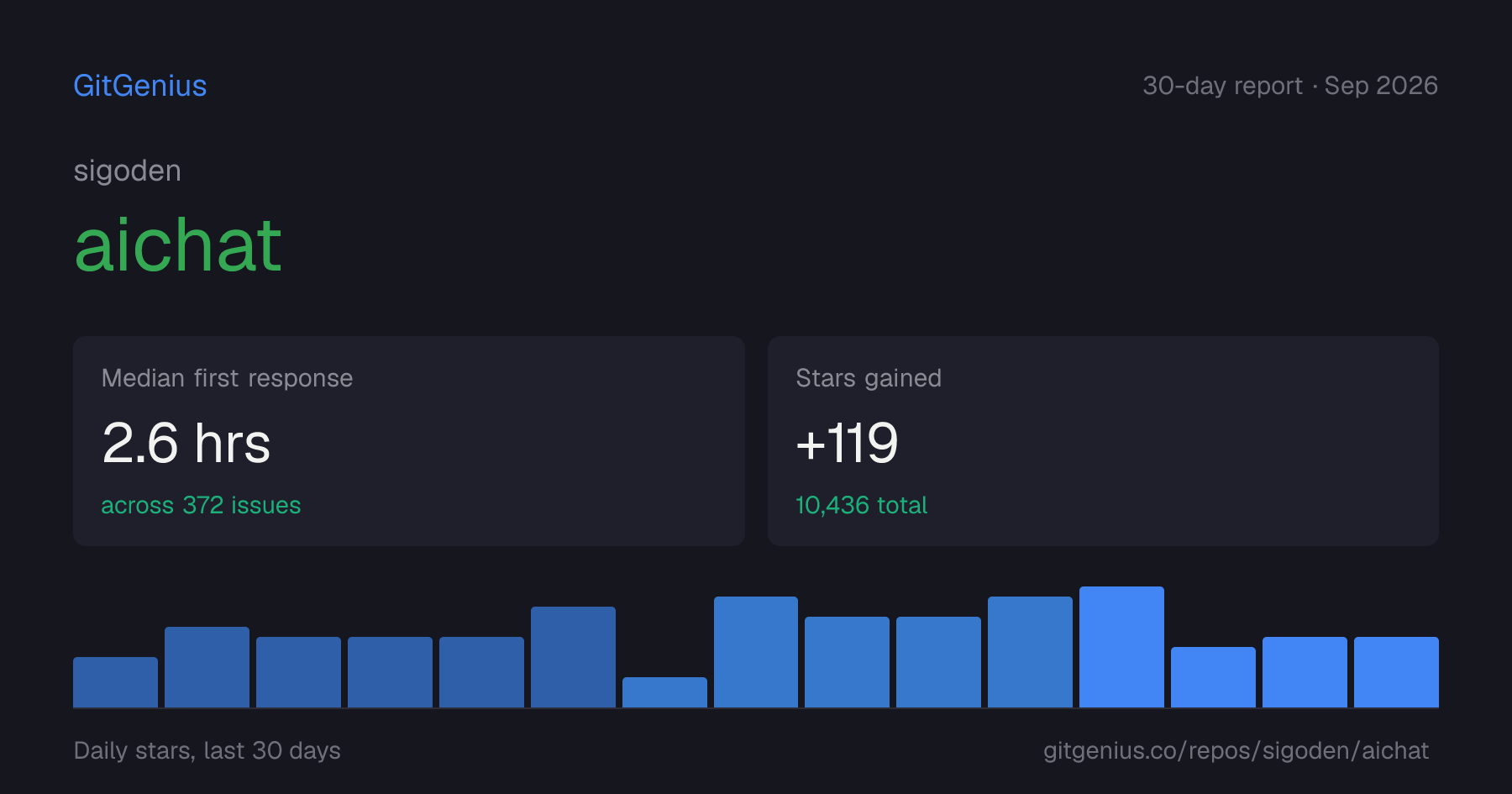
Task: Open the Stars gained card
Action: pyautogui.click(x=1103, y=441)
